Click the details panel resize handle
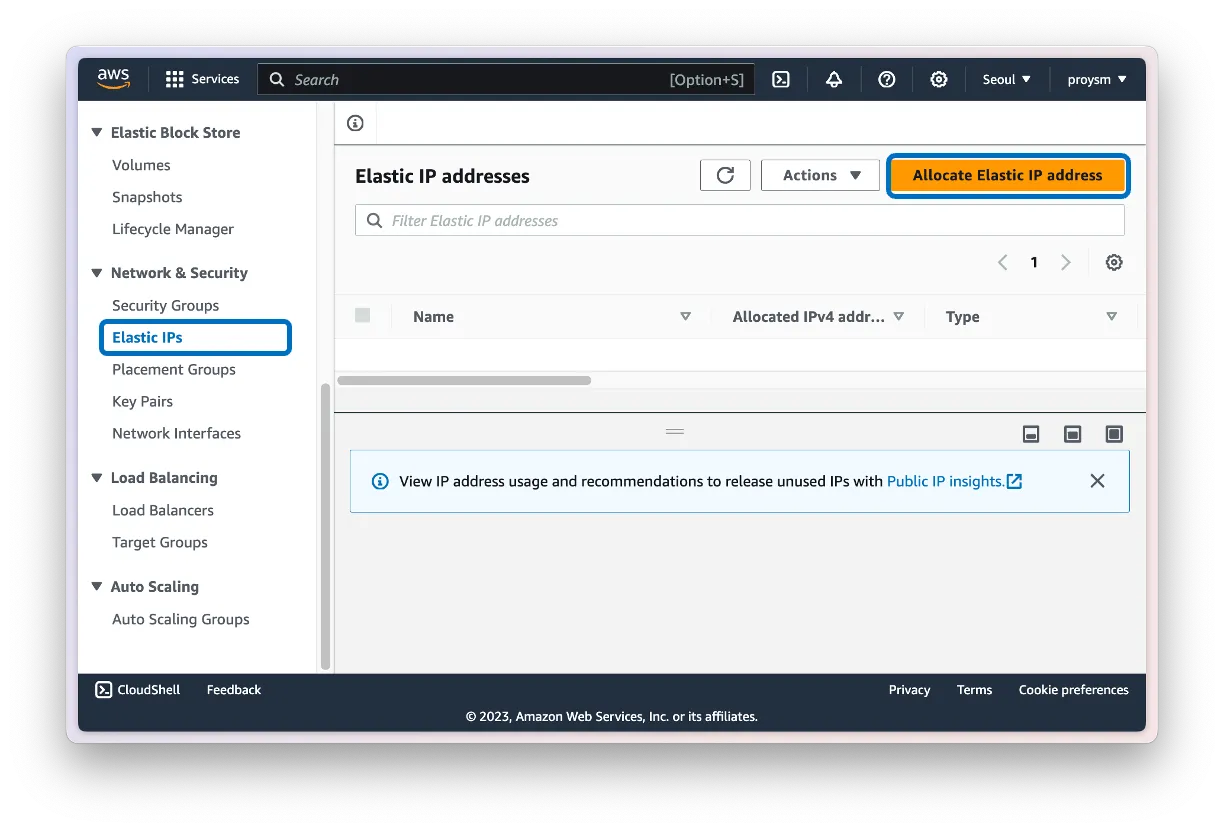 [675, 431]
